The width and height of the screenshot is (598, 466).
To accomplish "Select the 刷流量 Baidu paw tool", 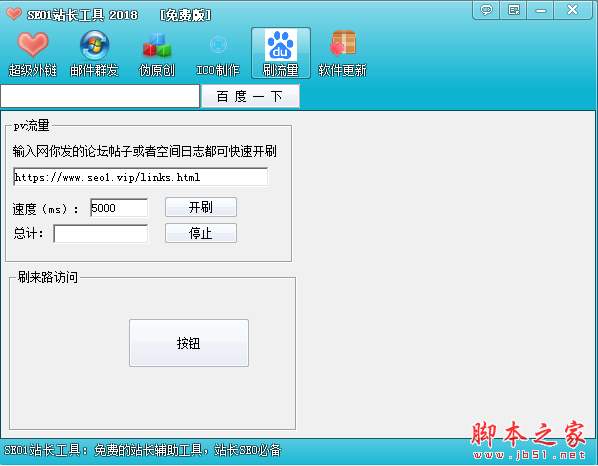I will (x=281, y=53).
